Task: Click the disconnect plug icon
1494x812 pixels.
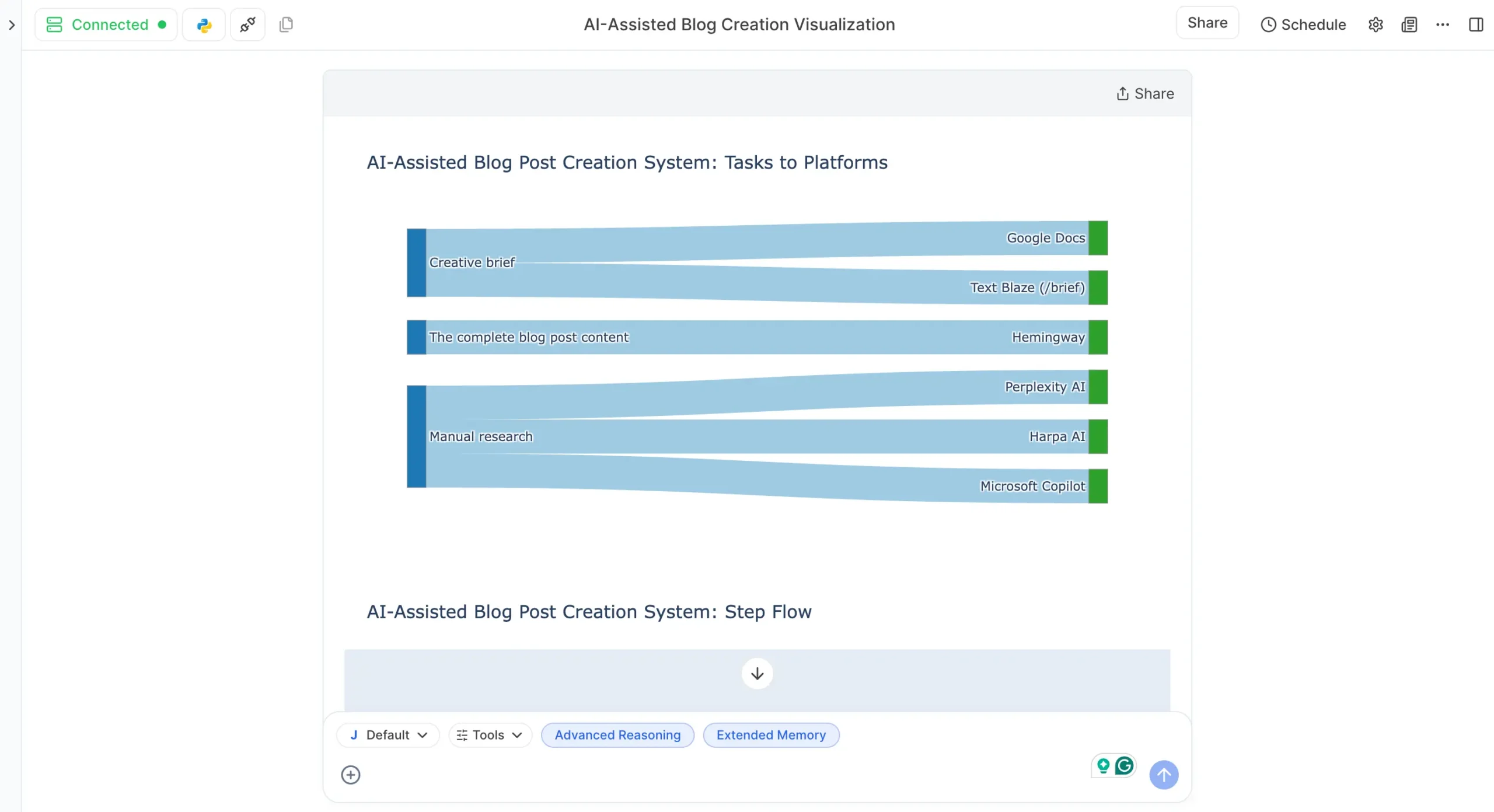Action: [247, 24]
